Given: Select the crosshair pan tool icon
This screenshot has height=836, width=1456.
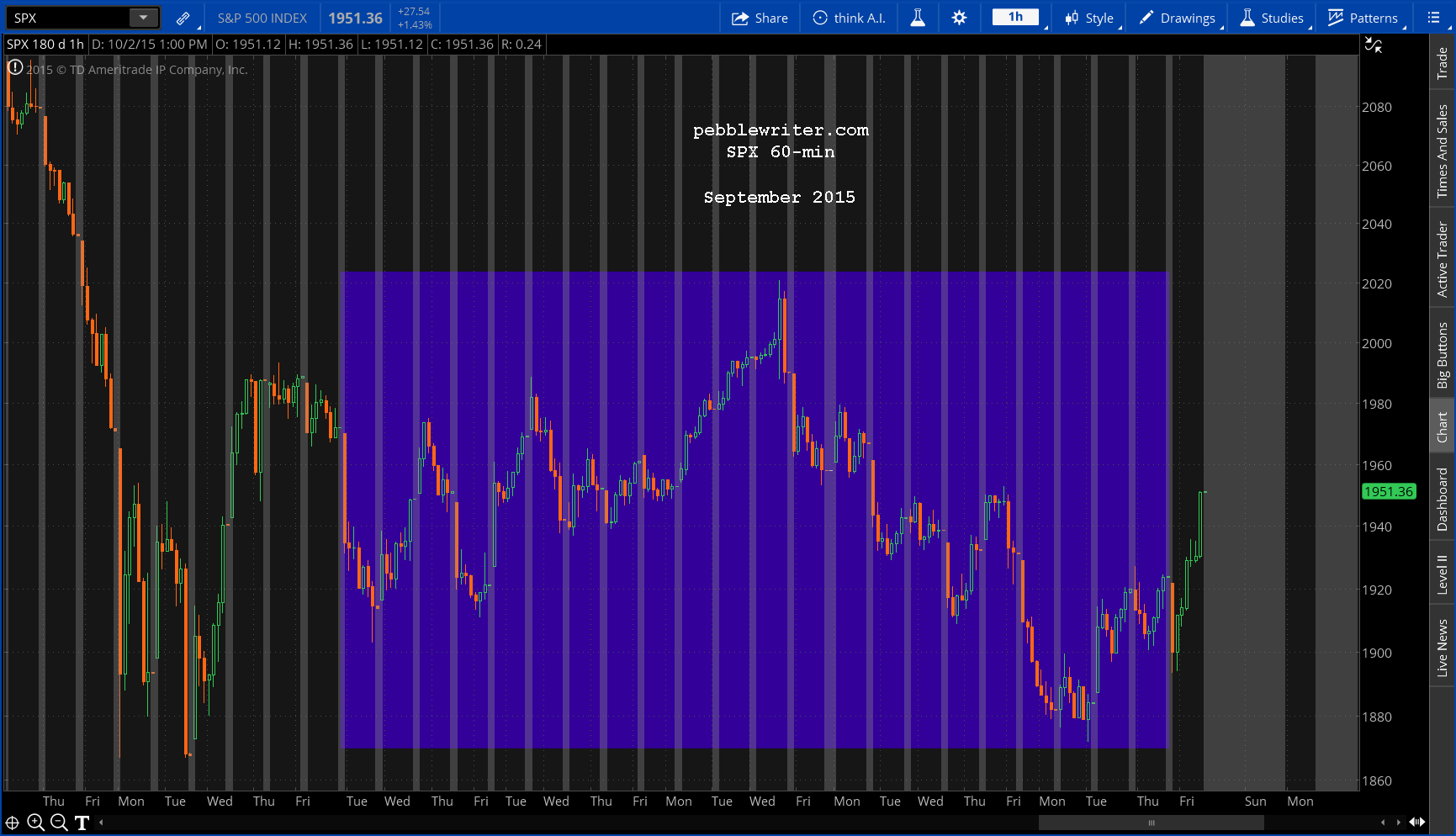Looking at the screenshot, I should click(13, 823).
